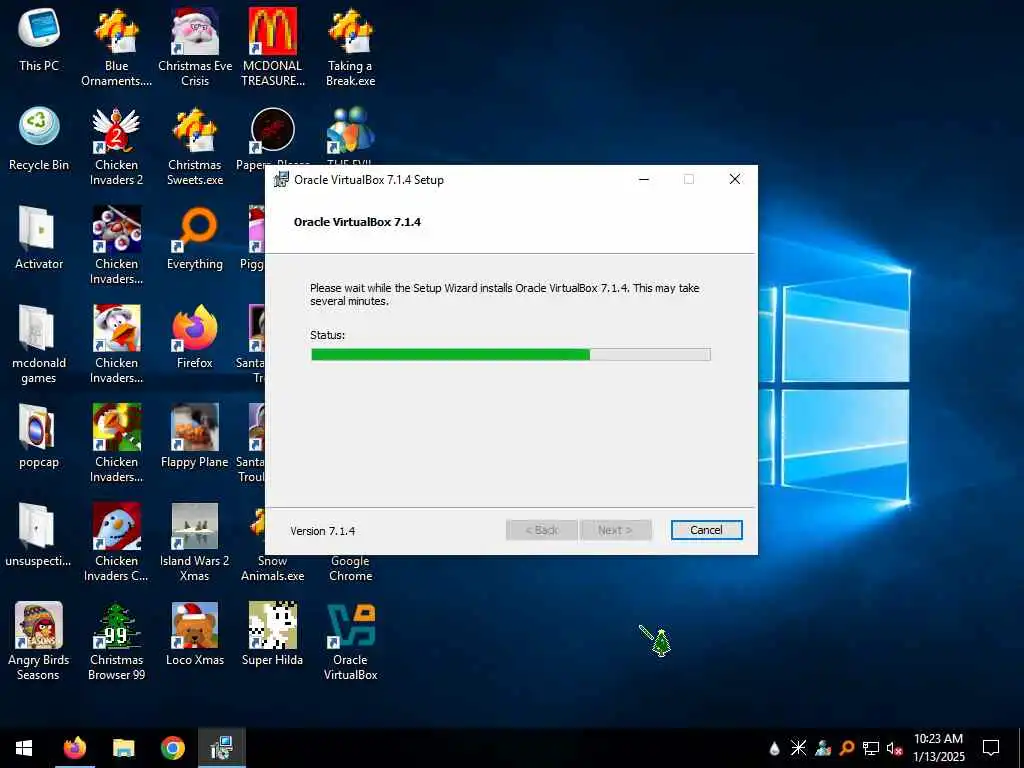Click the Status: label above the progress bar

327,335
